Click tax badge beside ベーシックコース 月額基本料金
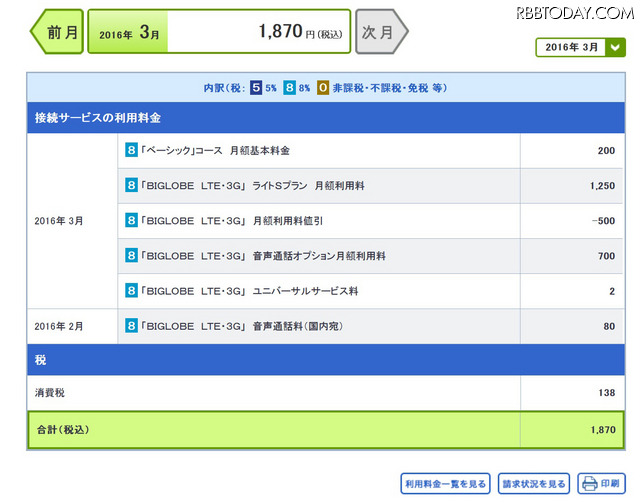This screenshot has height=503, width=640. pyautogui.click(x=131, y=150)
